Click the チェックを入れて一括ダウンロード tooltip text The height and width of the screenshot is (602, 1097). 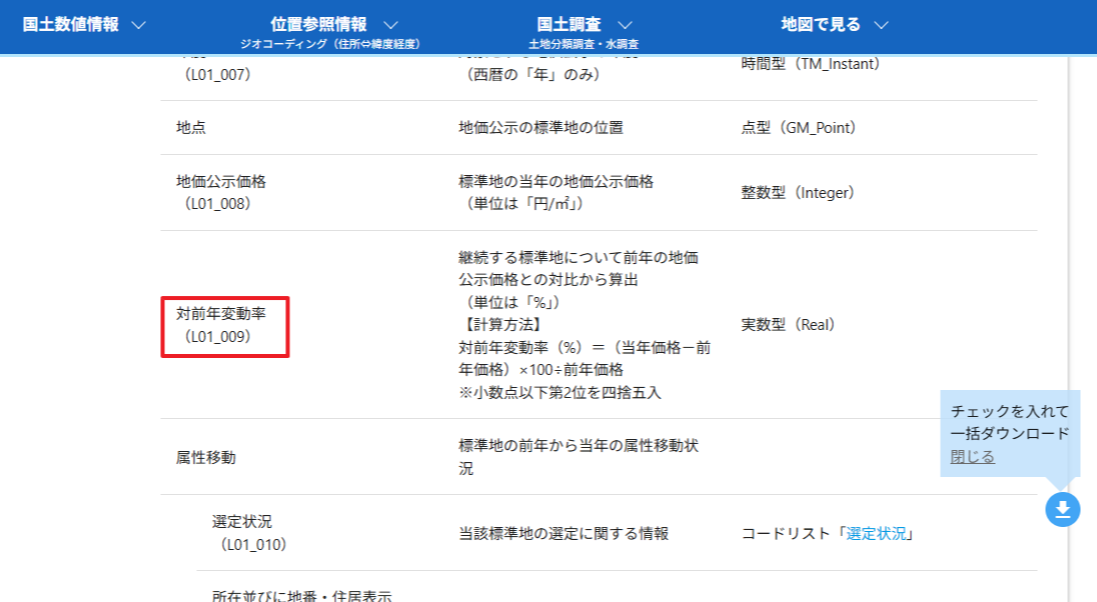pos(1009,422)
